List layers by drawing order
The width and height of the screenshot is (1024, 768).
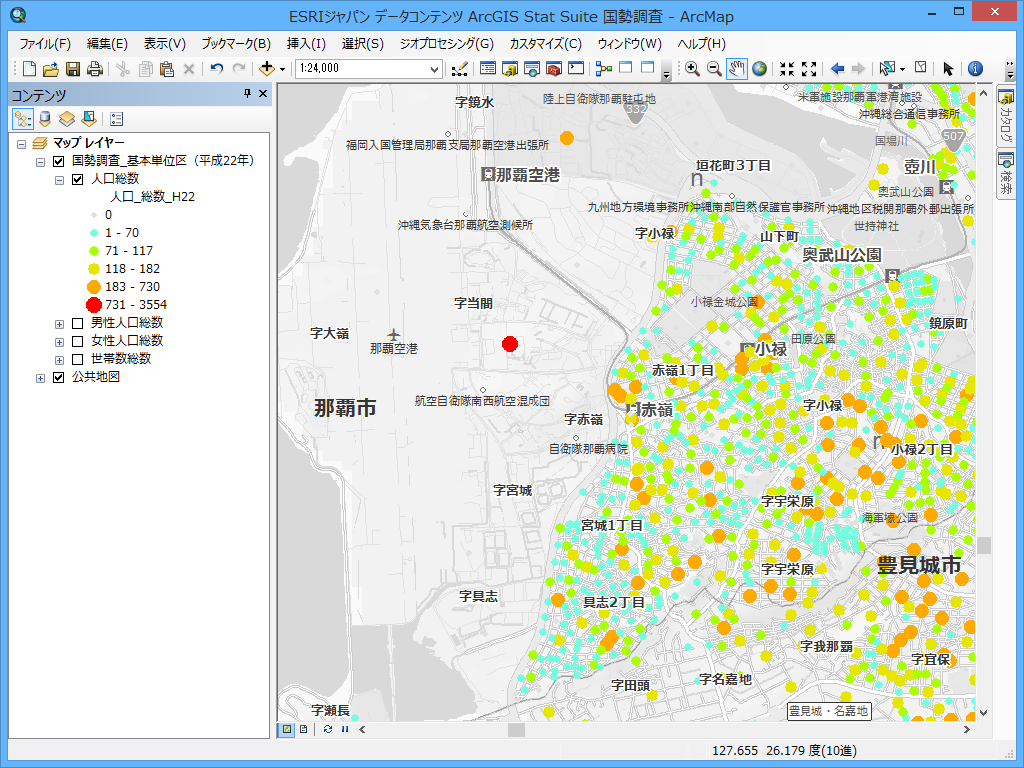point(23,119)
